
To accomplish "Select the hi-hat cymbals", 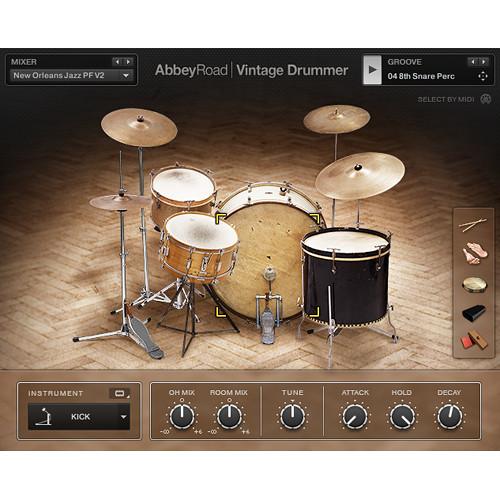I will pos(120,202).
